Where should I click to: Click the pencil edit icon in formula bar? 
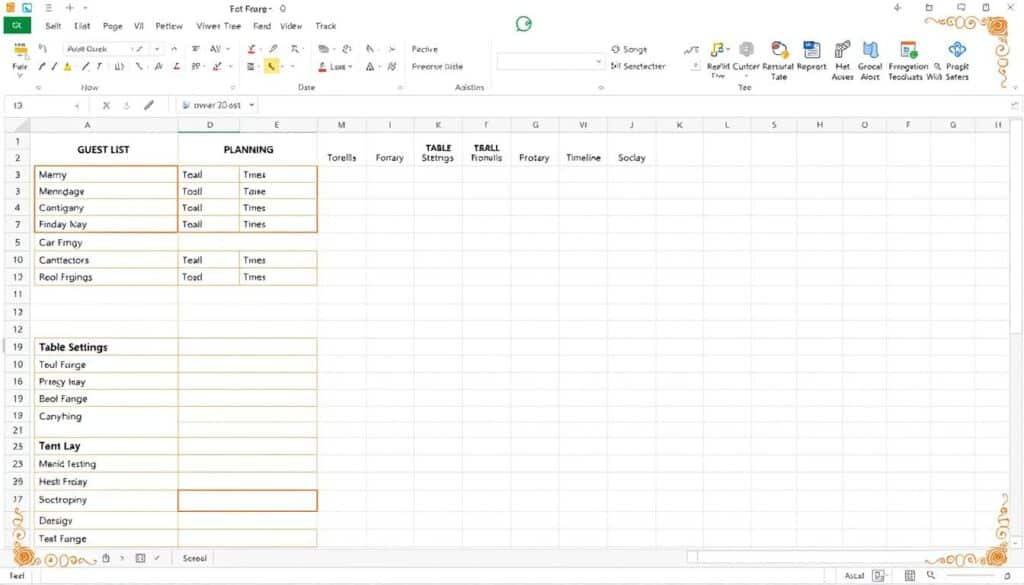149,105
